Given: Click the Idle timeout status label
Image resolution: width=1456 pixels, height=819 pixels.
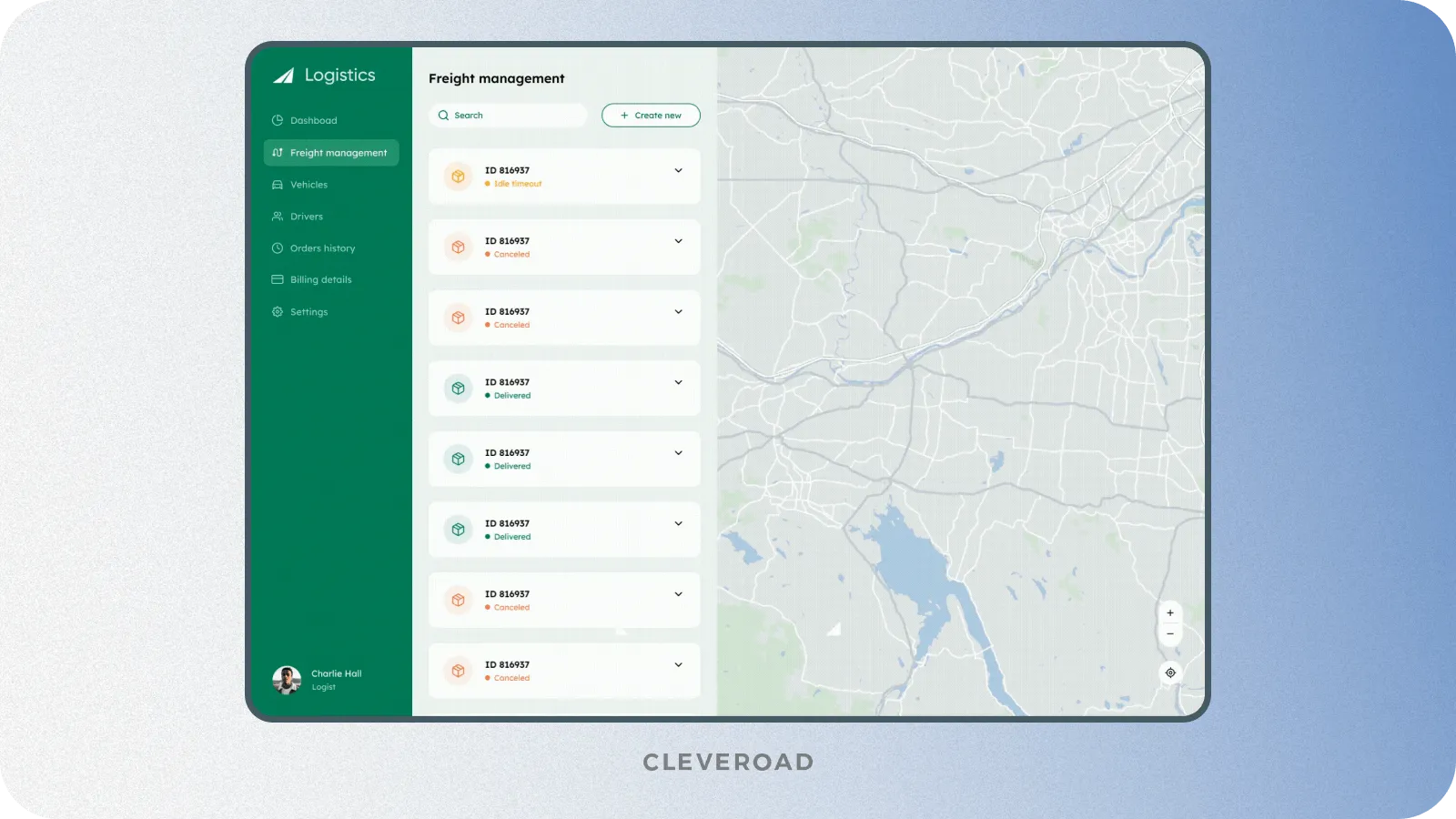Looking at the screenshot, I should click(517, 184).
